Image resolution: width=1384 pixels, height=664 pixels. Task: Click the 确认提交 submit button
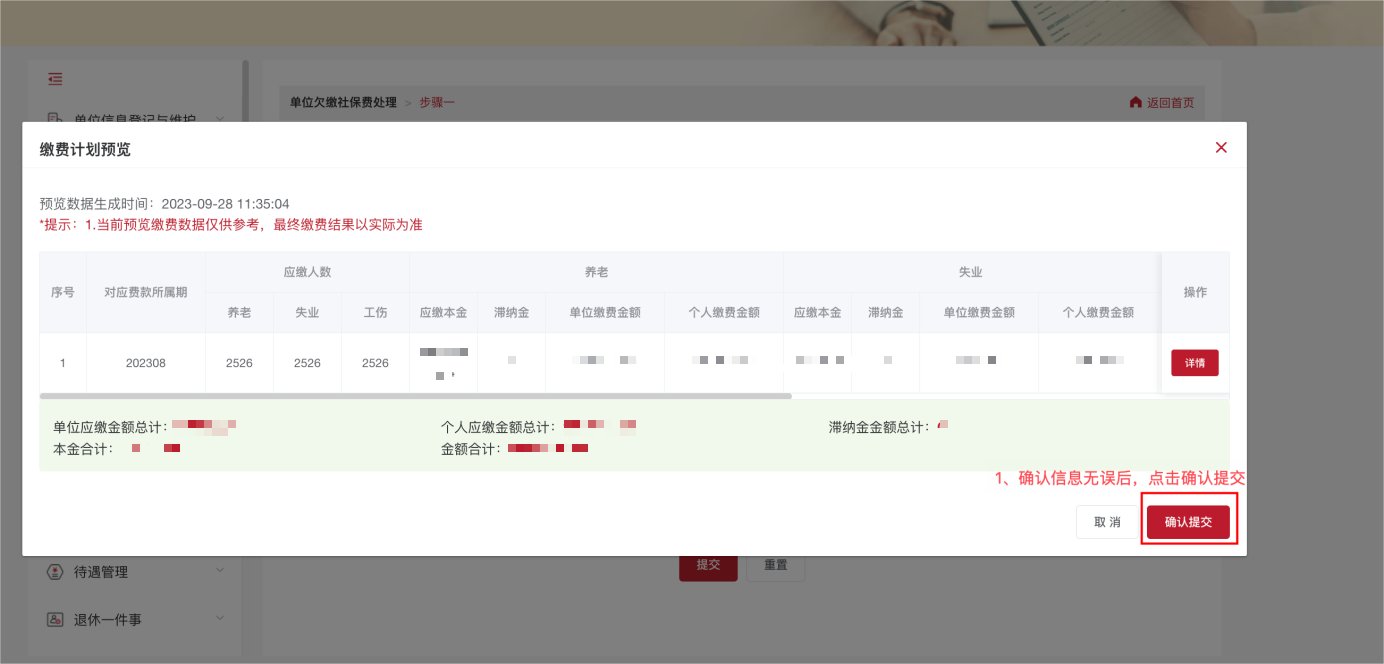[1189, 521]
